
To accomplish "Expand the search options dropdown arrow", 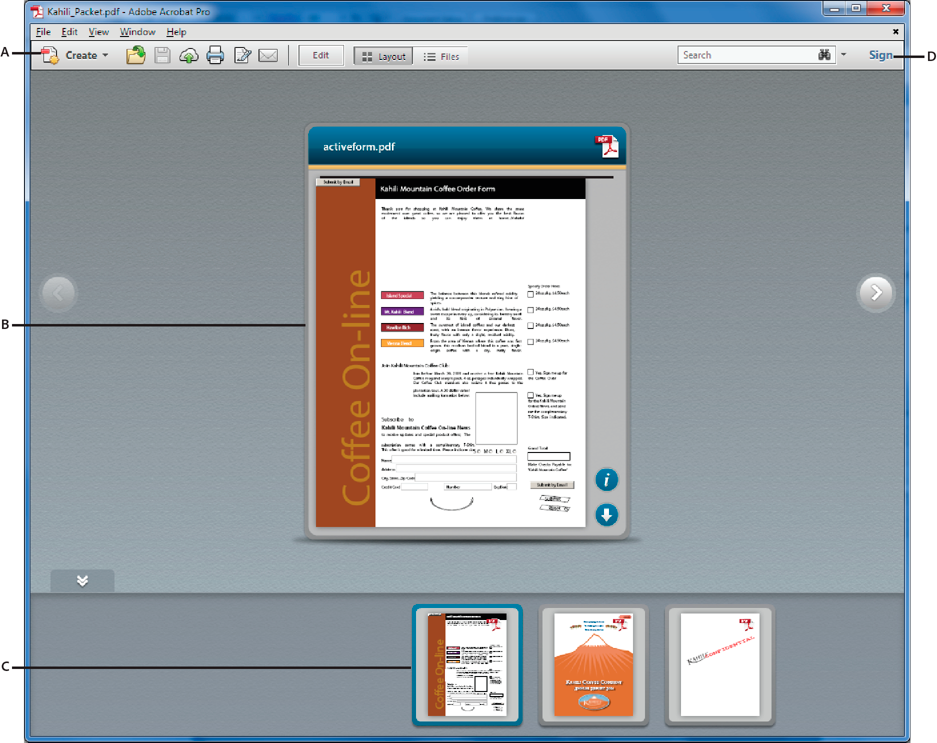I will pos(844,55).
